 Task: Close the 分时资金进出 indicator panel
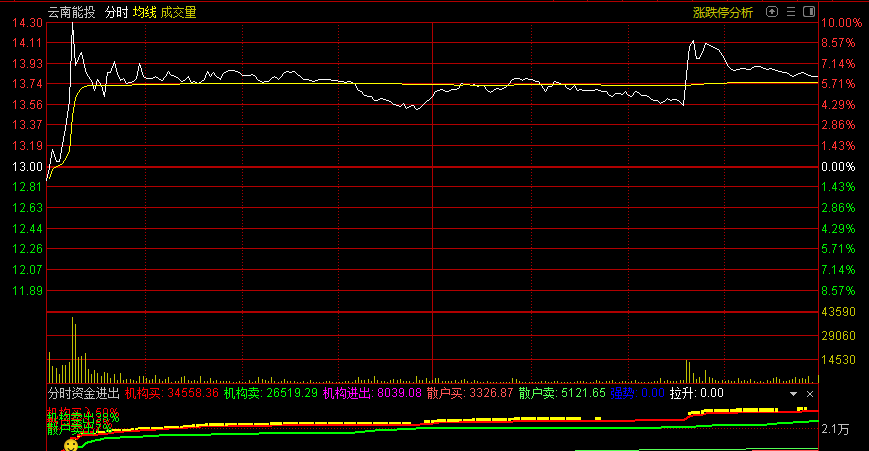[x=809, y=394]
